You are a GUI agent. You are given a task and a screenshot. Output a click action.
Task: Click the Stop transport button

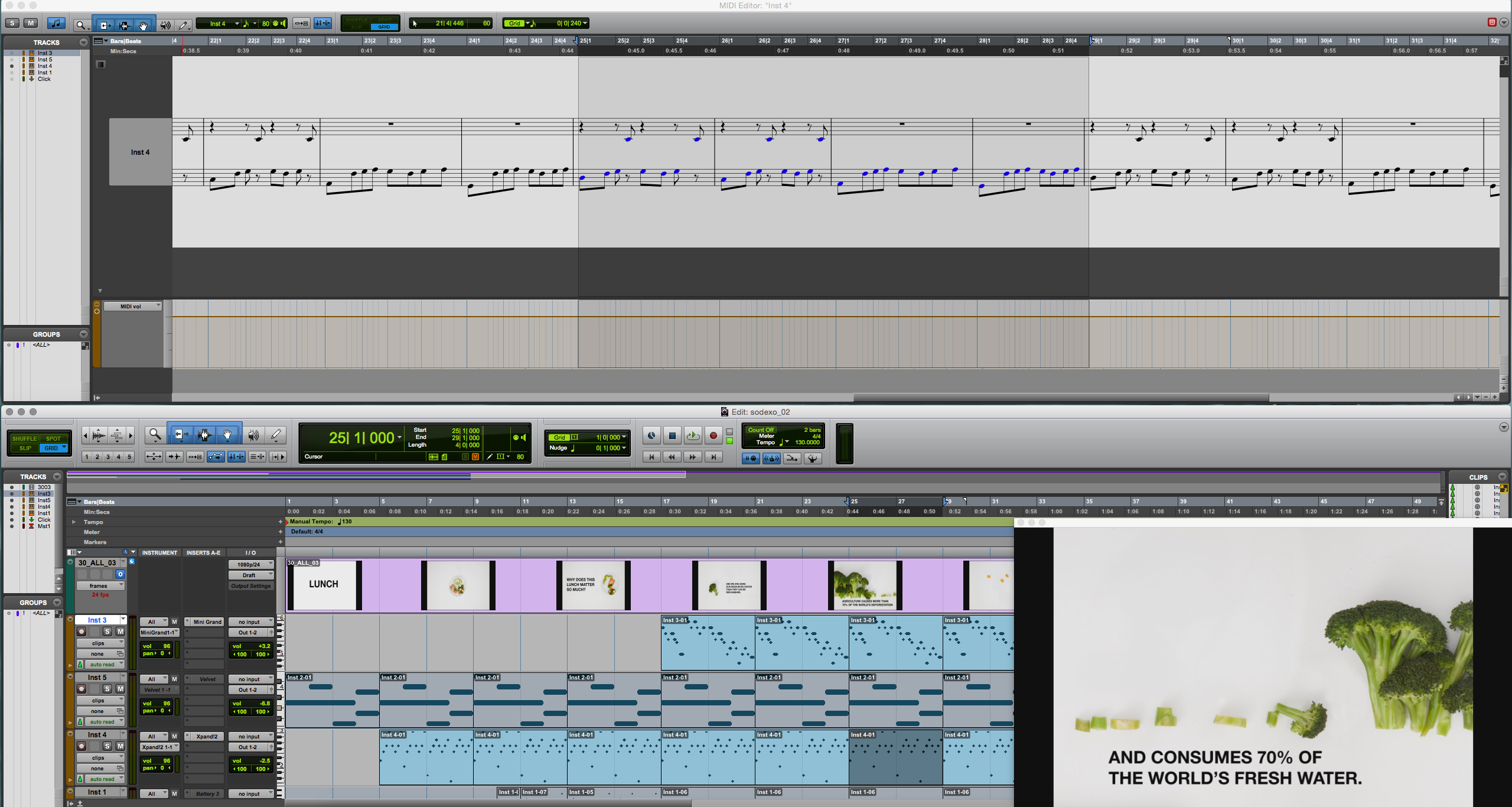(672, 436)
